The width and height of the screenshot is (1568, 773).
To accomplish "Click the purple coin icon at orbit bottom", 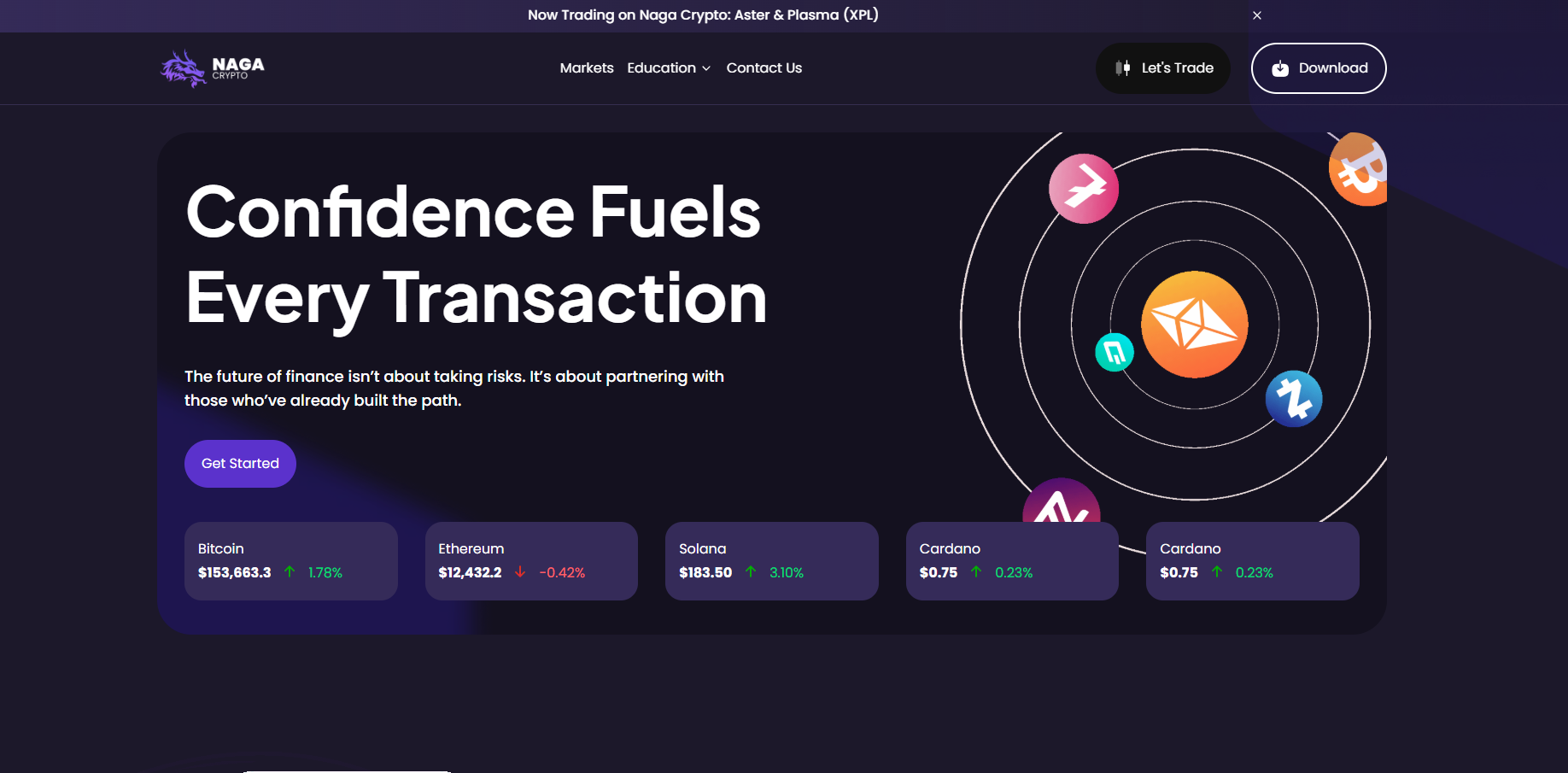I will pyautogui.click(x=1062, y=501).
